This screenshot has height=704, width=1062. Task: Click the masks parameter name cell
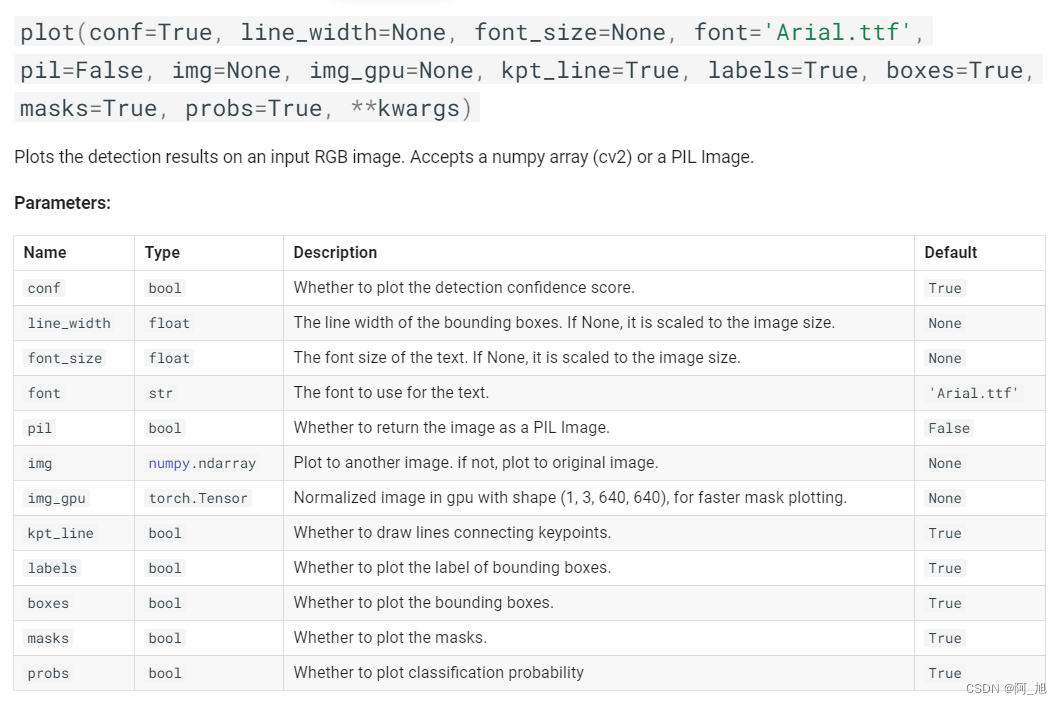click(48, 638)
